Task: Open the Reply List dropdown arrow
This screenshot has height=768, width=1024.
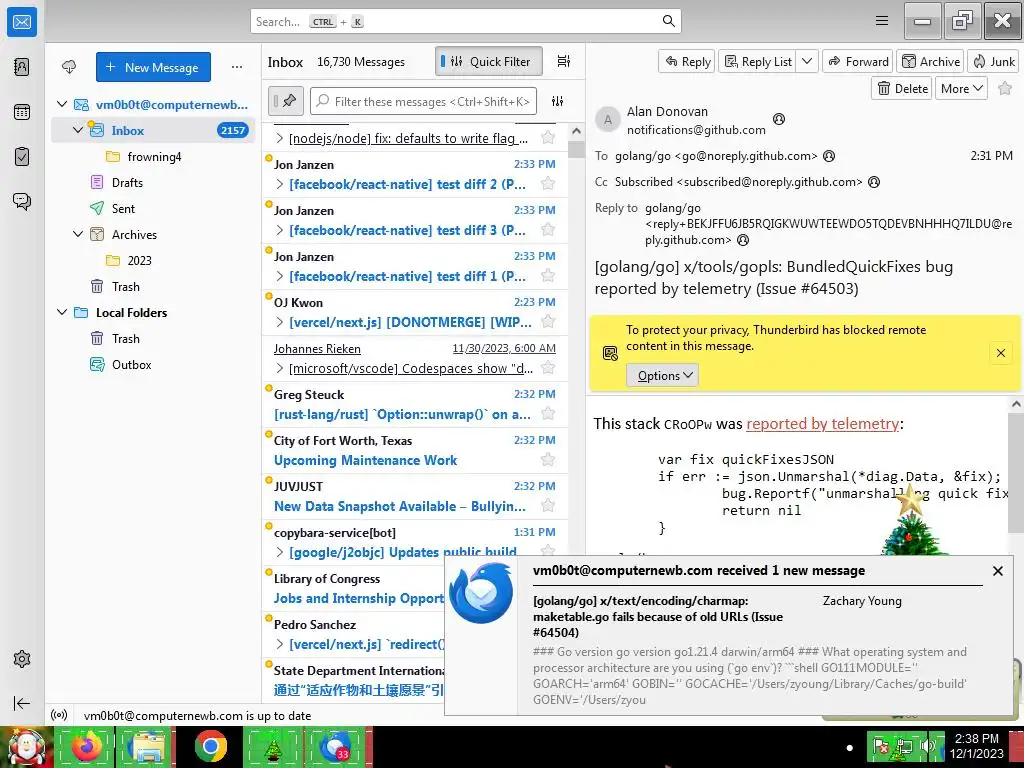Action: pos(807,61)
